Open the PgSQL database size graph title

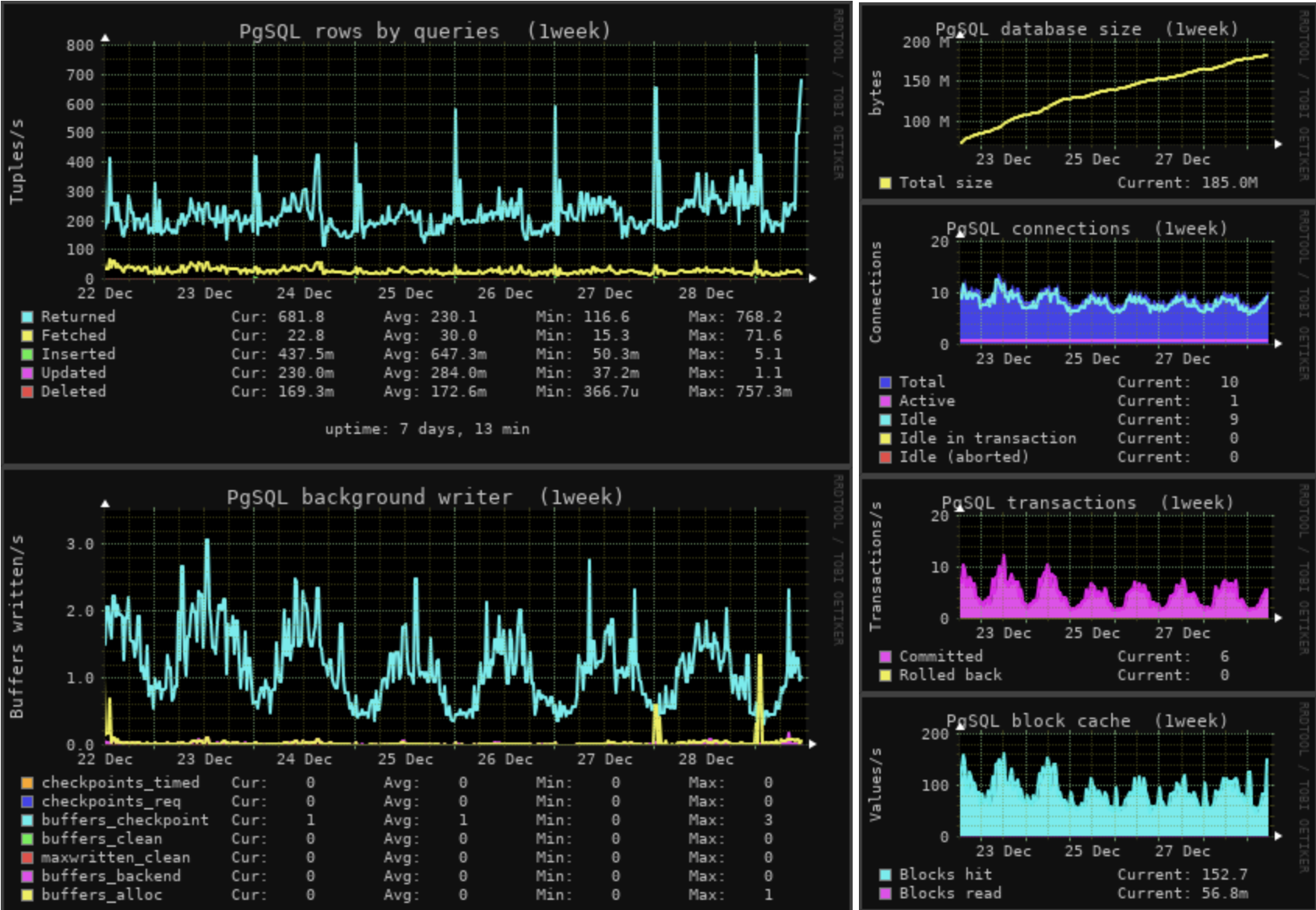tap(1086, 29)
